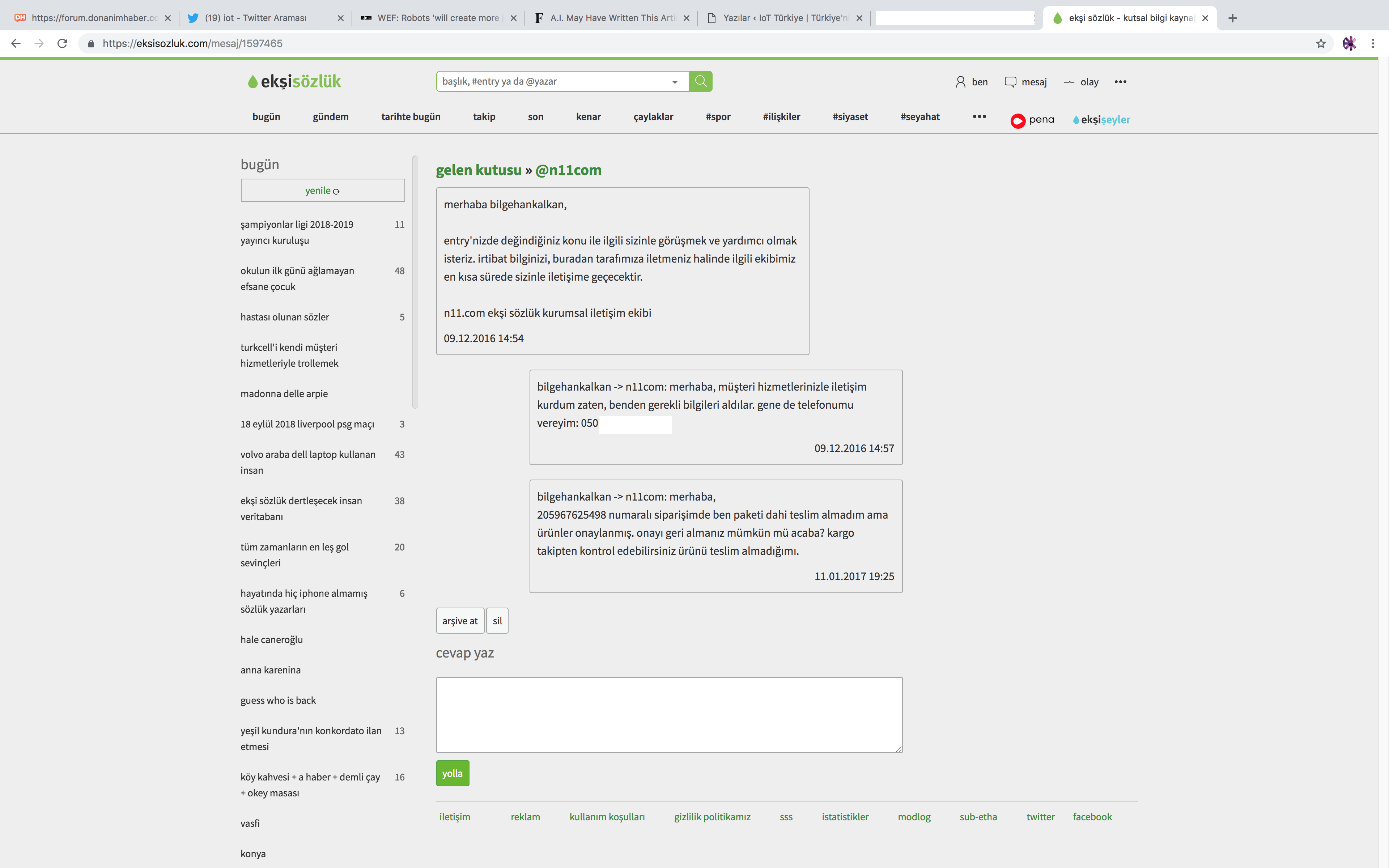Reload the page using the browser refresh icon
1389x868 pixels.
click(63, 44)
